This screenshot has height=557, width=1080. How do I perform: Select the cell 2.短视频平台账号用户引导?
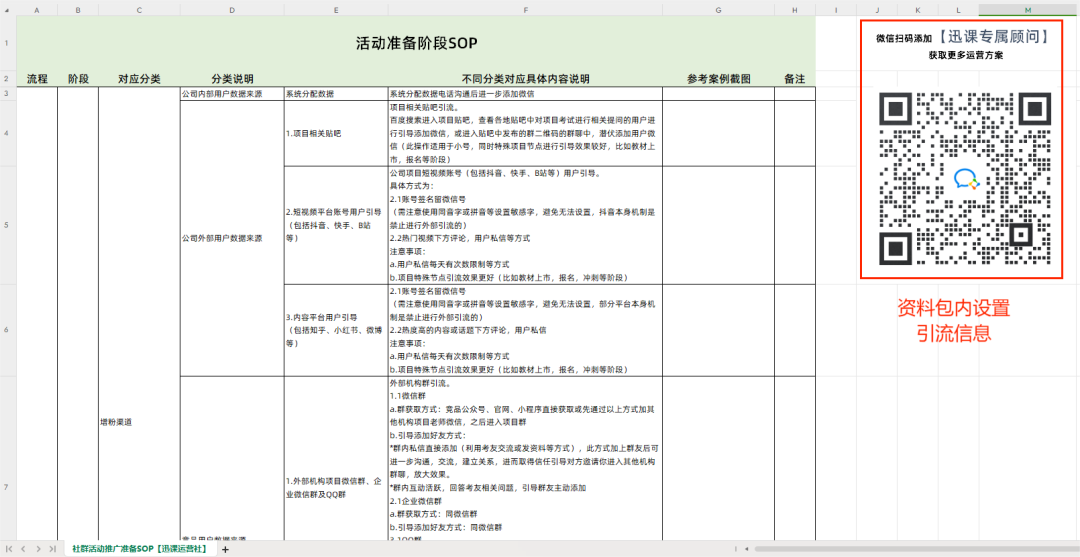point(336,225)
